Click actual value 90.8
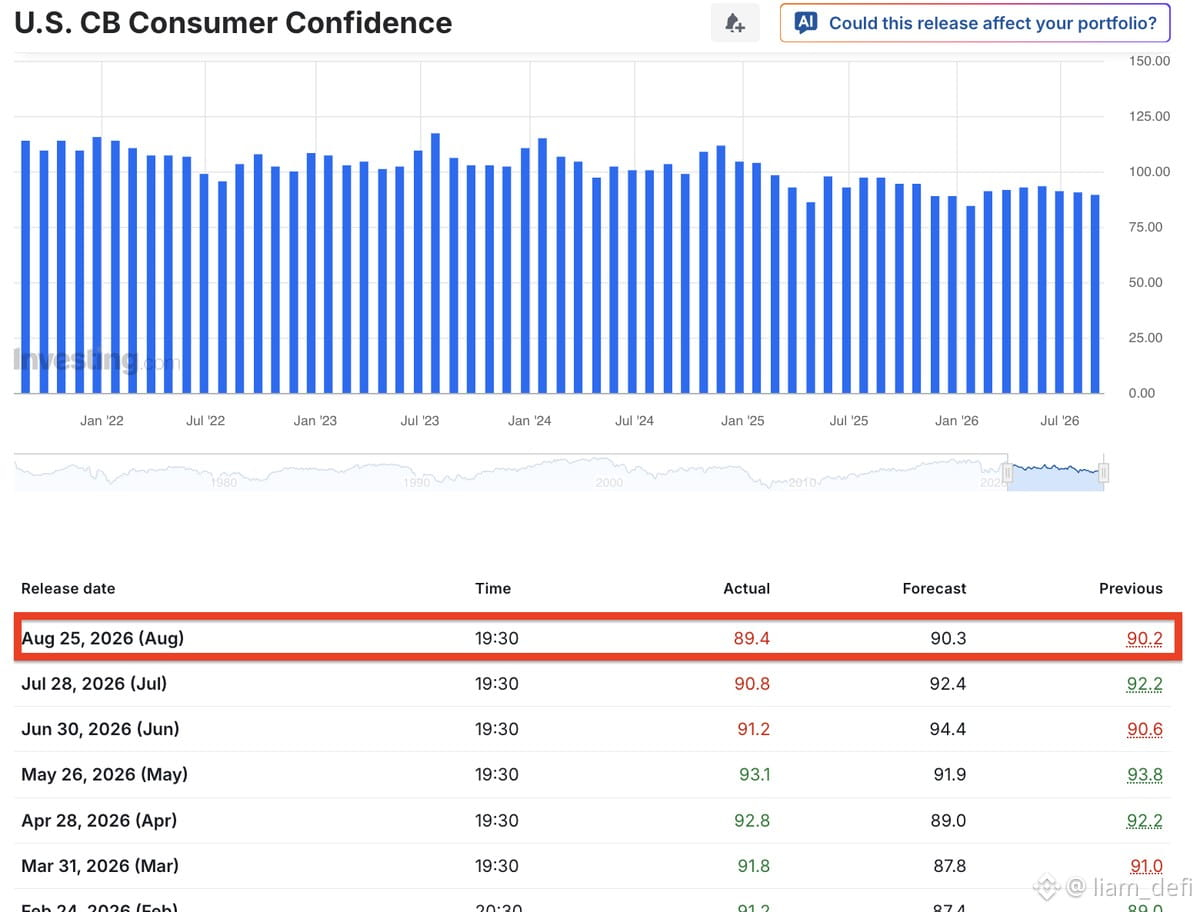This screenshot has width=1200, height=912. pyautogui.click(x=752, y=684)
